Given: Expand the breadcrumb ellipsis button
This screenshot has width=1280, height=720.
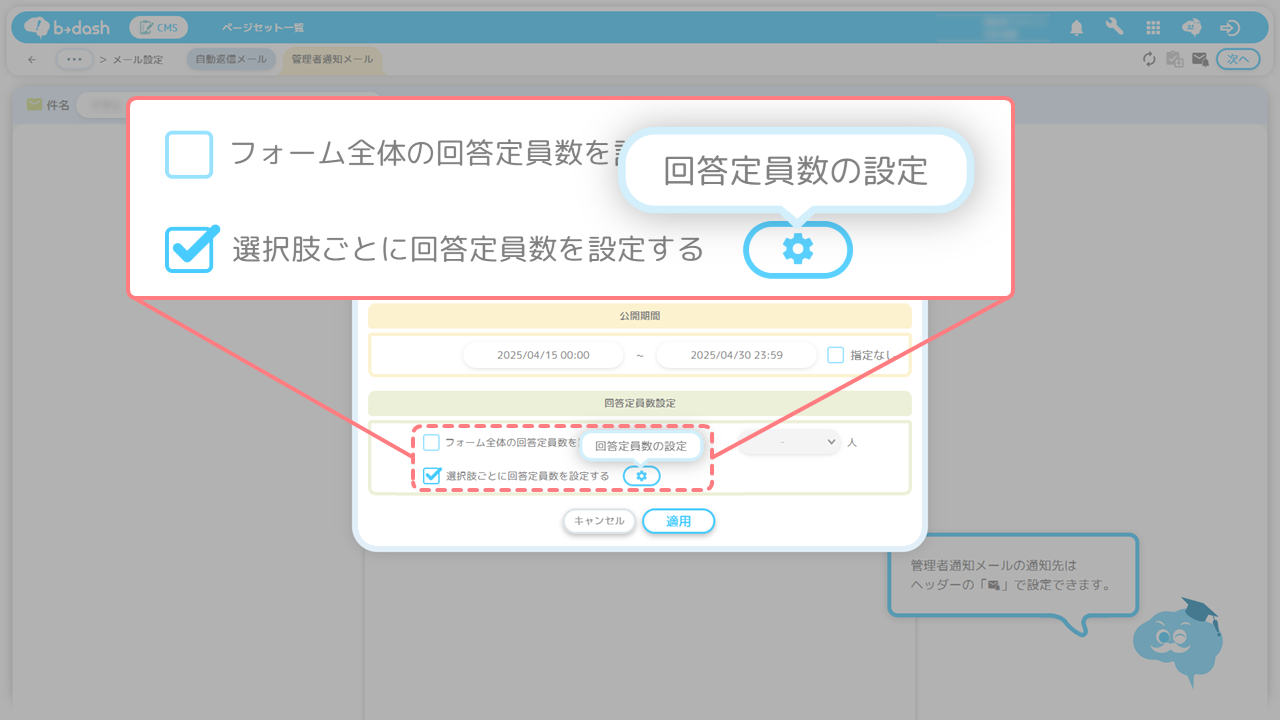Looking at the screenshot, I should click(x=75, y=59).
